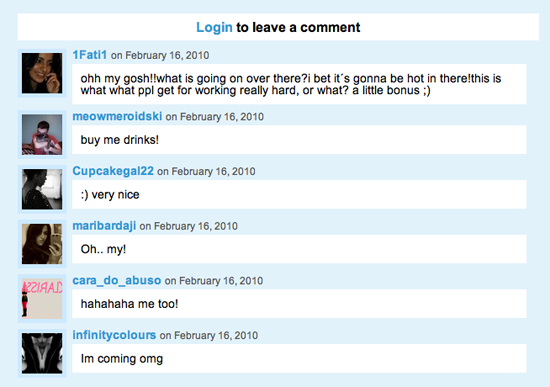This screenshot has width=550, height=387.
Task: Open 1Fati1's profile avatar
Action: (42, 73)
